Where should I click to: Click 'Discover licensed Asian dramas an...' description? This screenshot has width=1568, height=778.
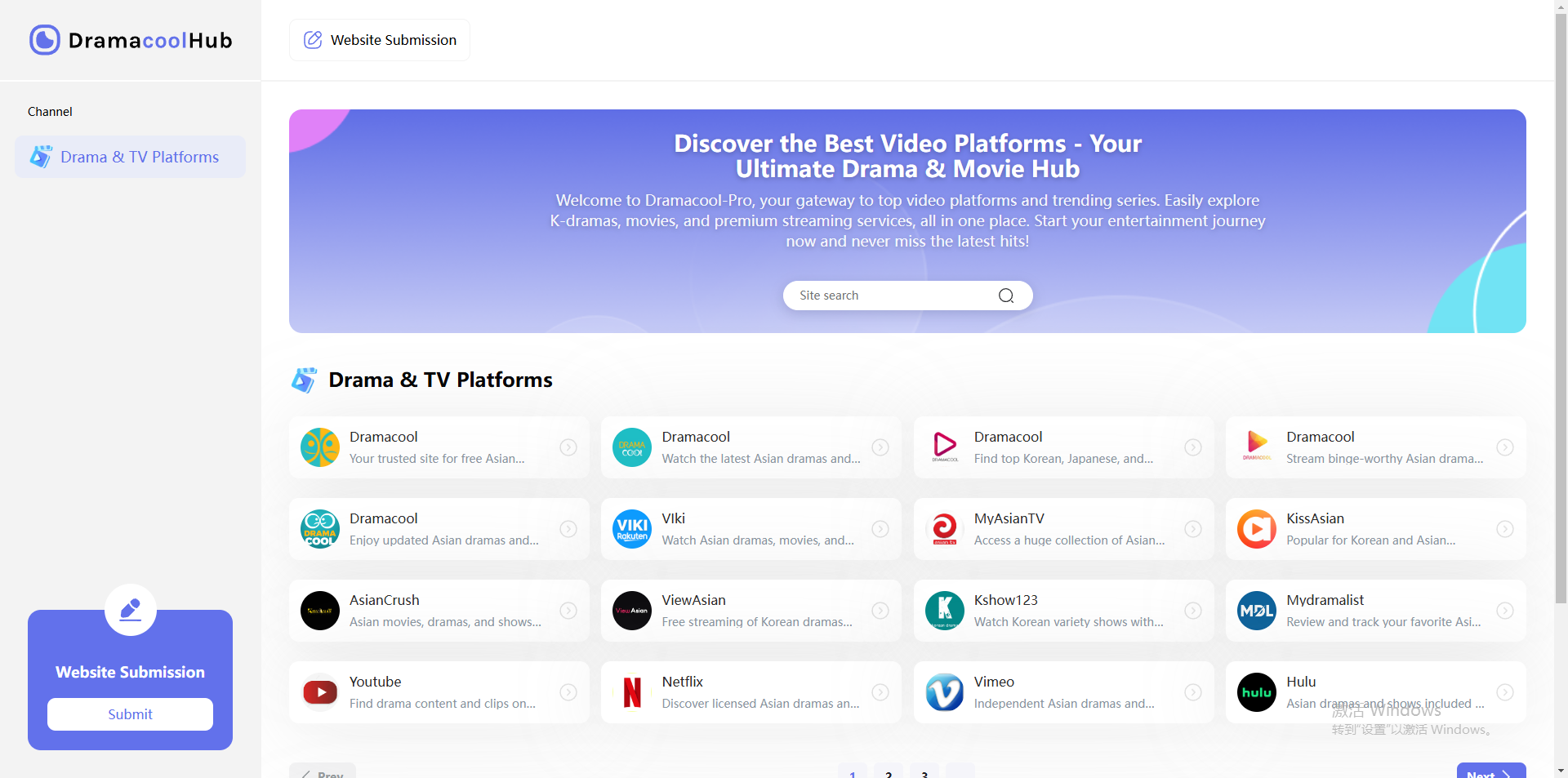(x=760, y=704)
